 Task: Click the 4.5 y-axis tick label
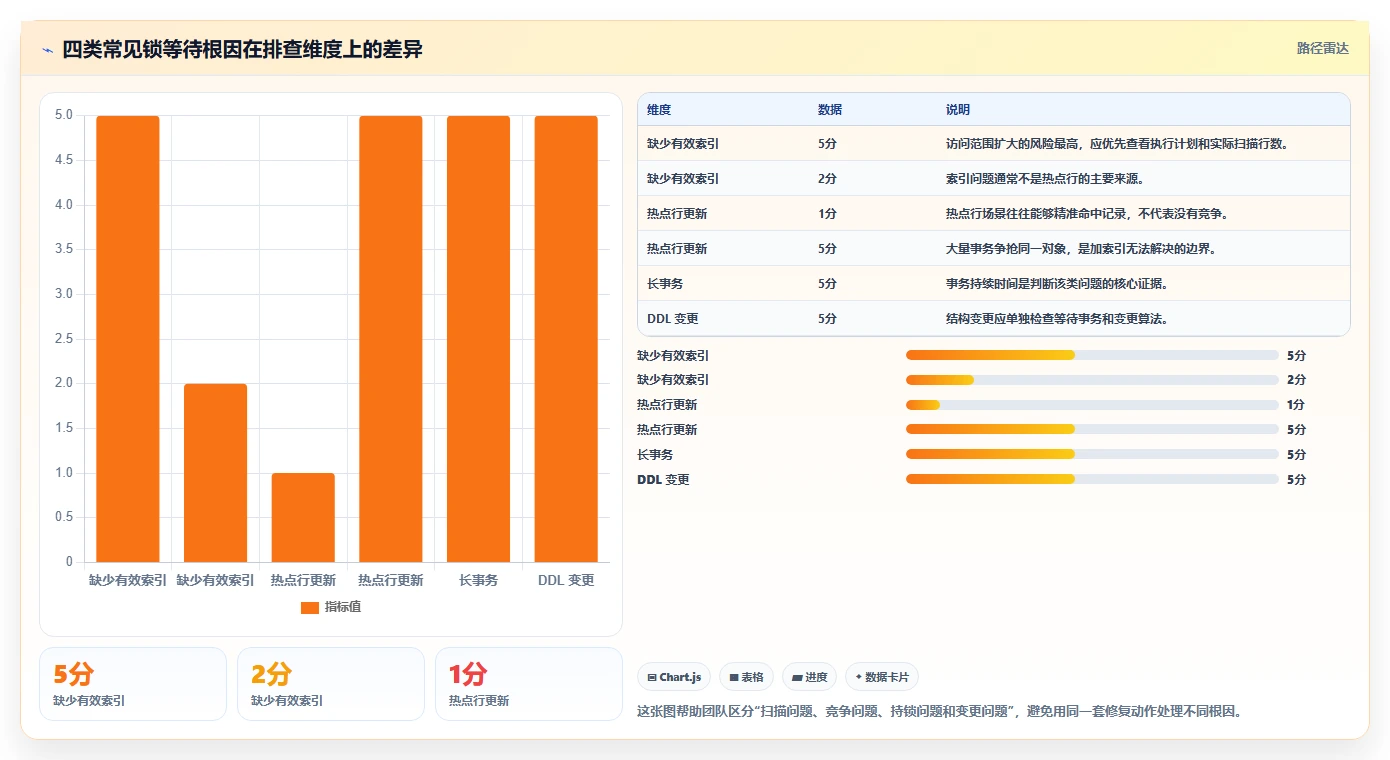point(63,160)
